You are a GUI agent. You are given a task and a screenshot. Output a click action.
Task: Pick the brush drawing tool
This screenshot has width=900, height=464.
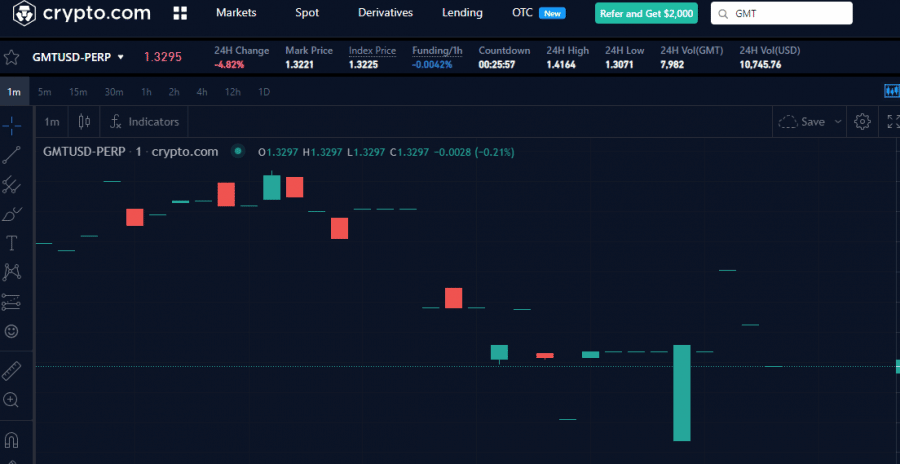click(x=12, y=213)
